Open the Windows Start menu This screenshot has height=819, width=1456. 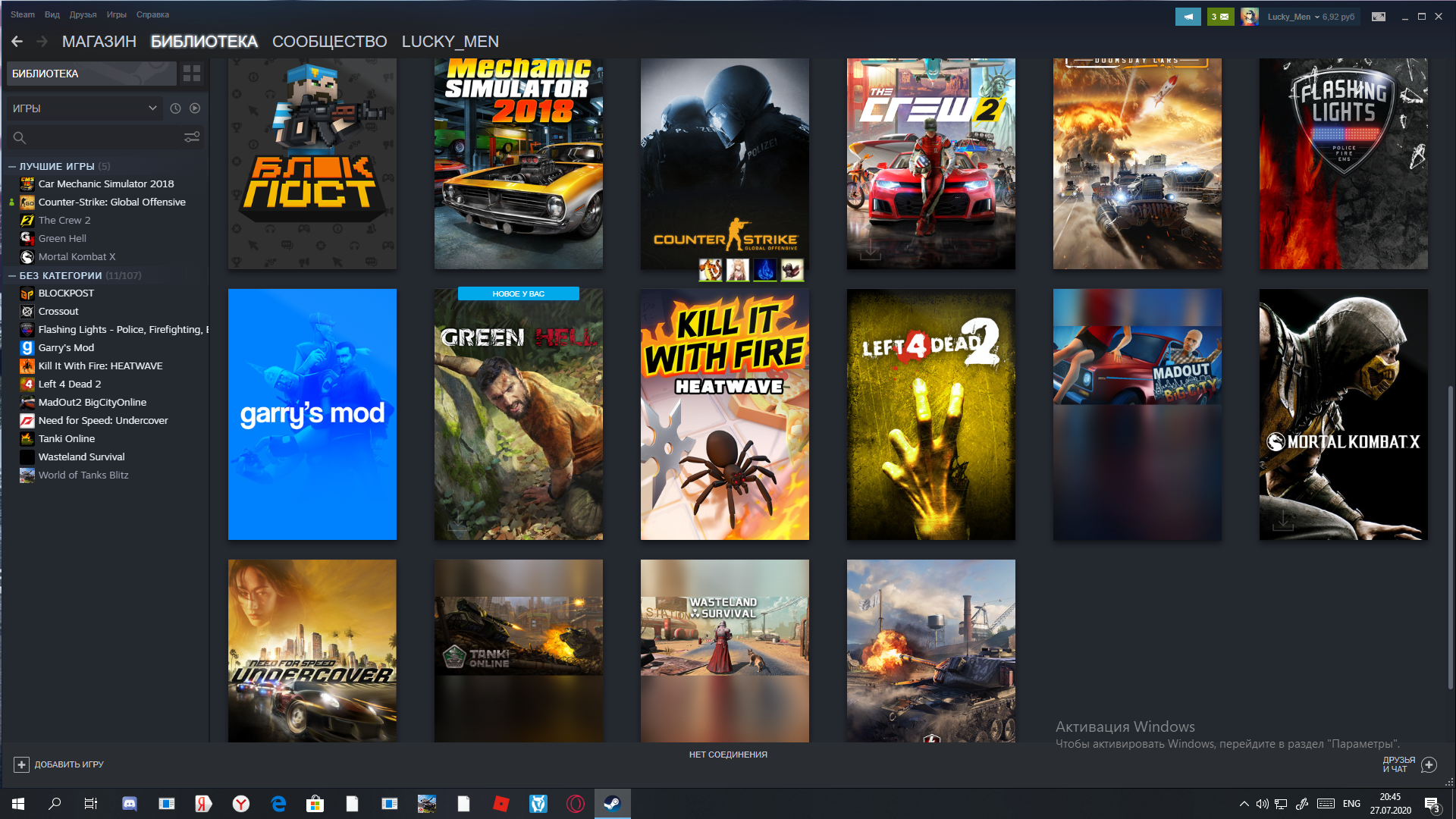point(18,804)
